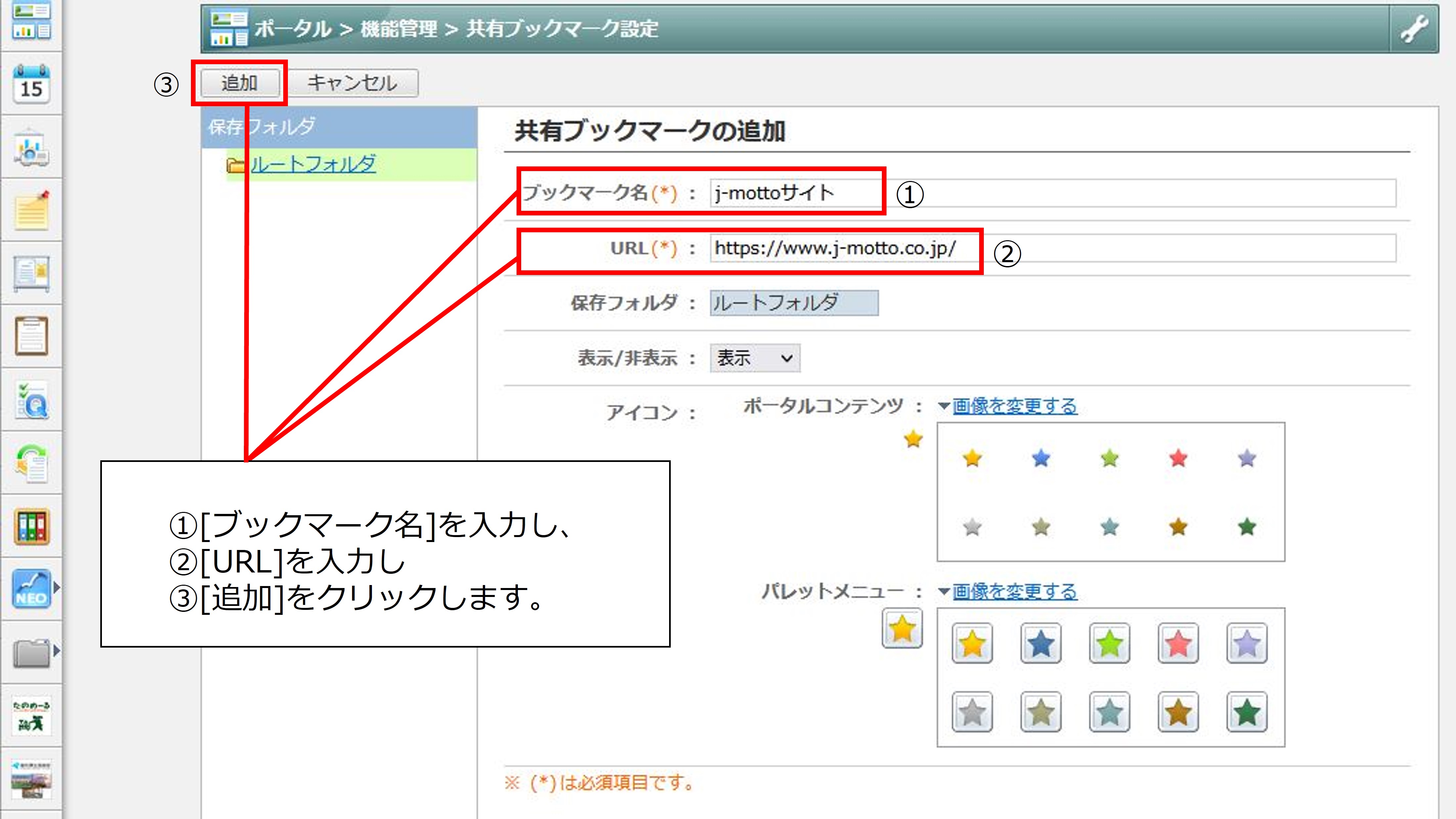Click the キャンセル button
Image resolution: width=1456 pixels, height=819 pixels.
point(353,83)
